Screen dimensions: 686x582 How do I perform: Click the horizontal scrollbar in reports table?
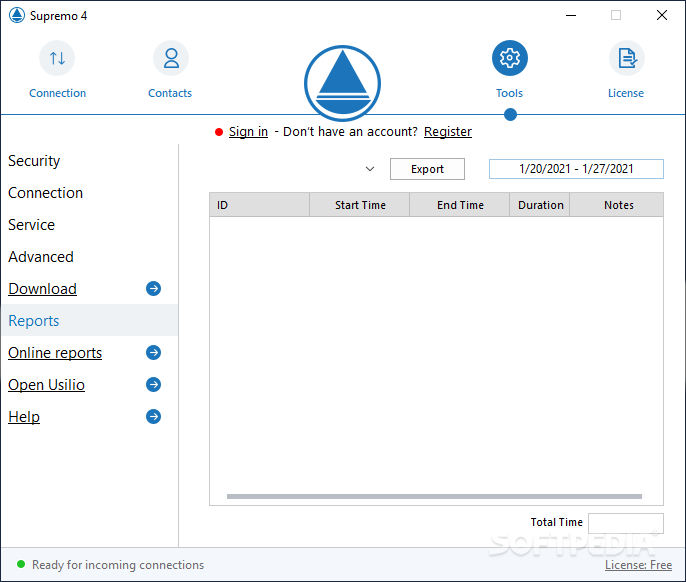pos(434,496)
